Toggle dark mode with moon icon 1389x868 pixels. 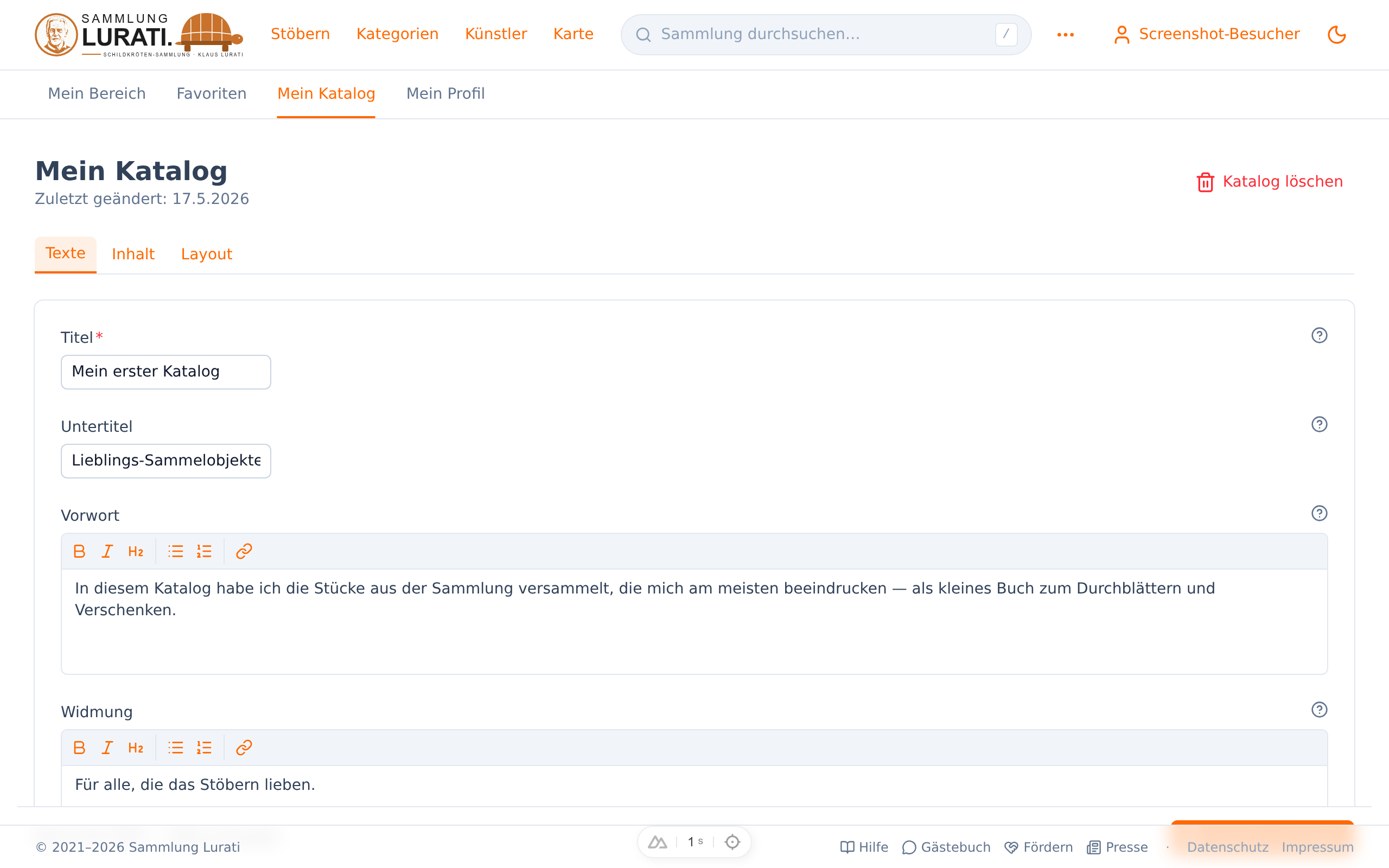(x=1337, y=34)
